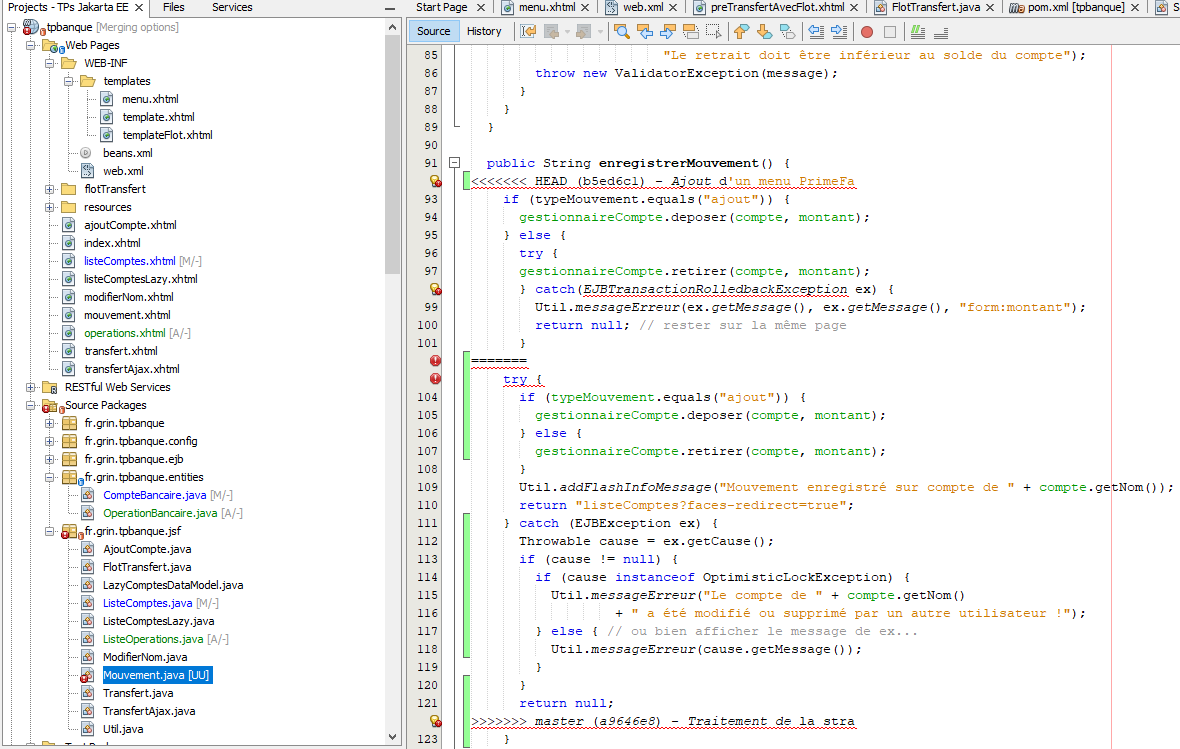Go to next search occurrence
Image resolution: width=1180 pixels, height=749 pixels.
tap(668, 32)
